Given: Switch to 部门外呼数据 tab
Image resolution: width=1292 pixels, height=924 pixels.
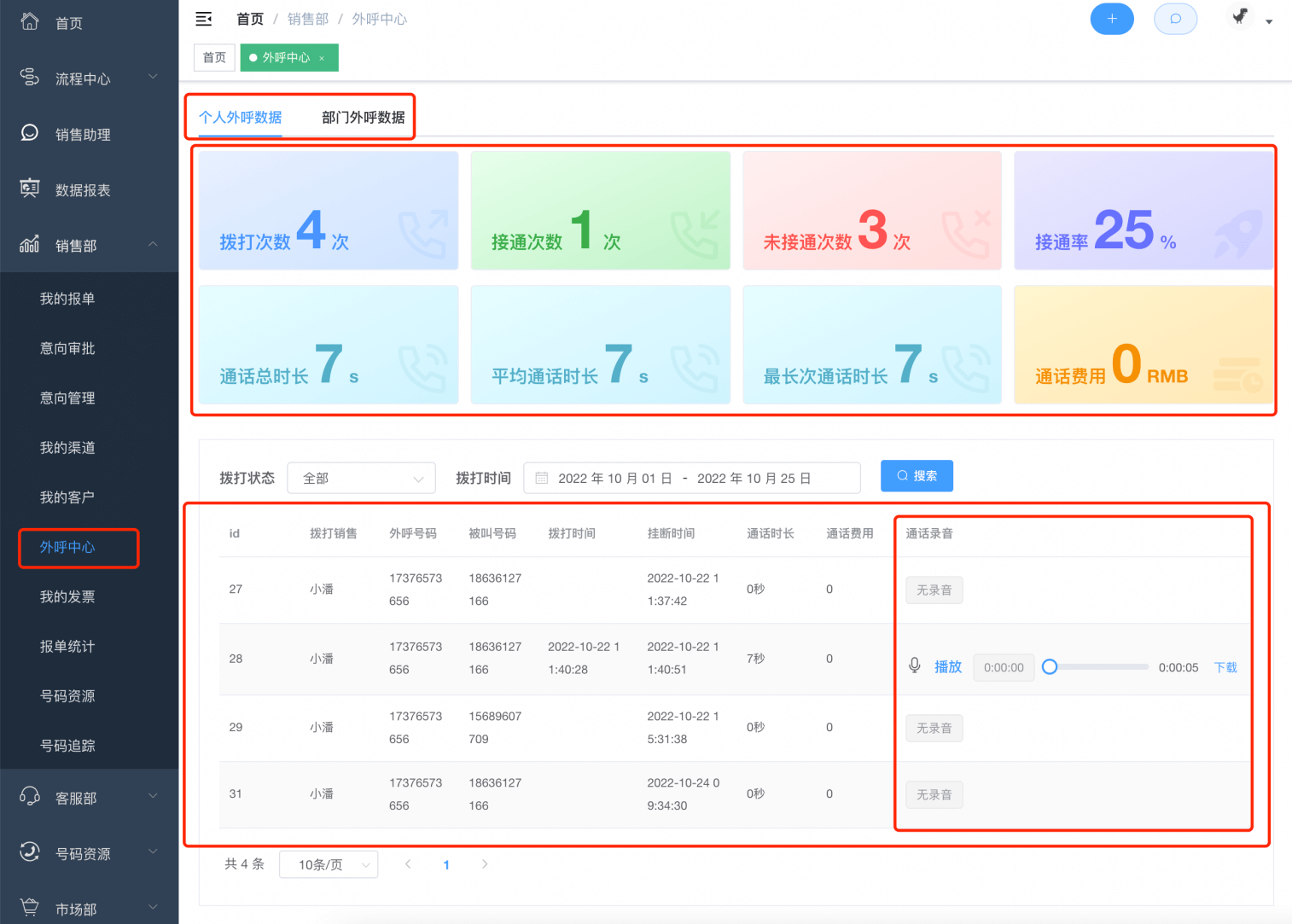Looking at the screenshot, I should tap(363, 118).
